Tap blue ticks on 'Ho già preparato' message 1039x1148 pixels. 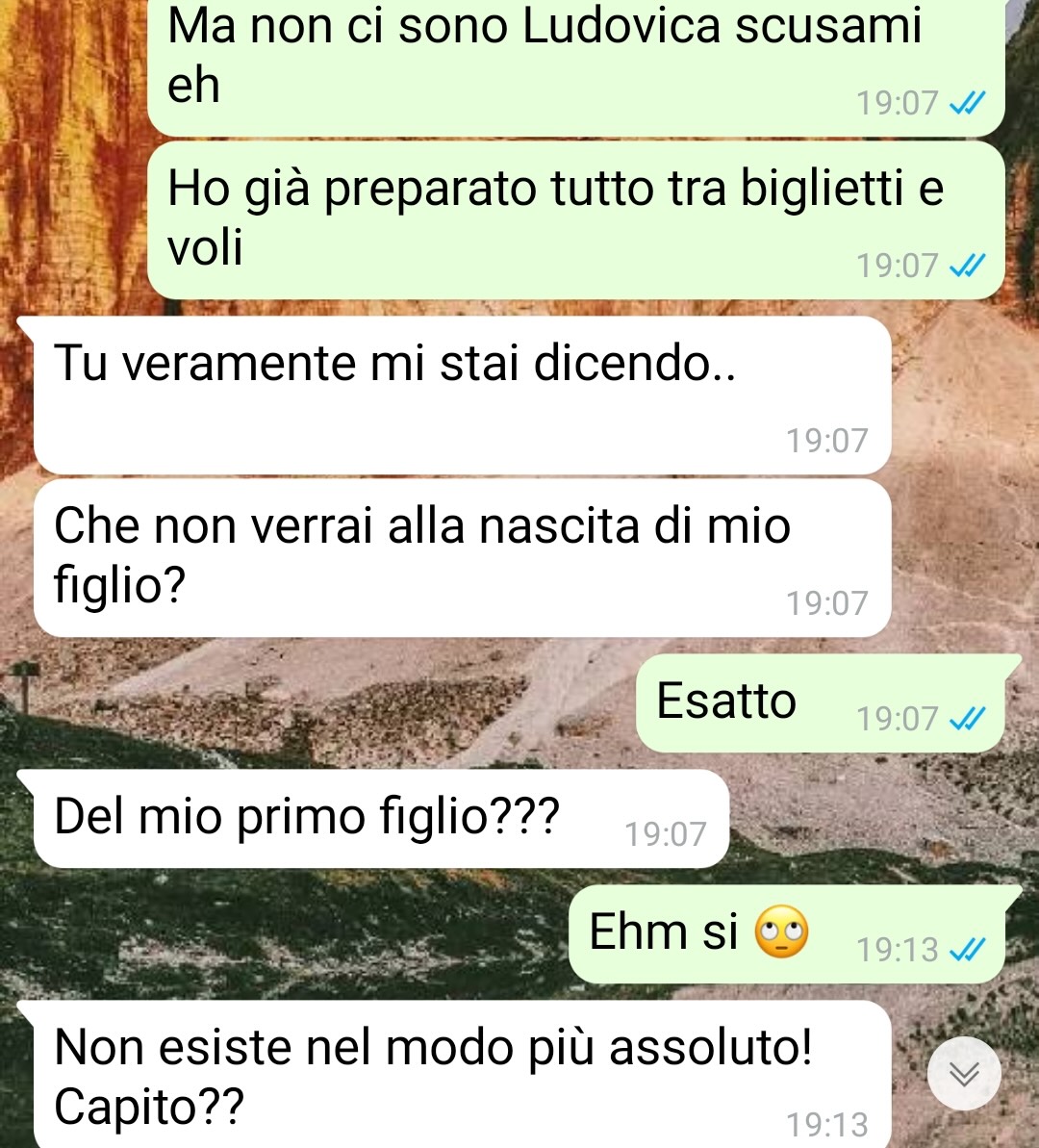pos(967,265)
